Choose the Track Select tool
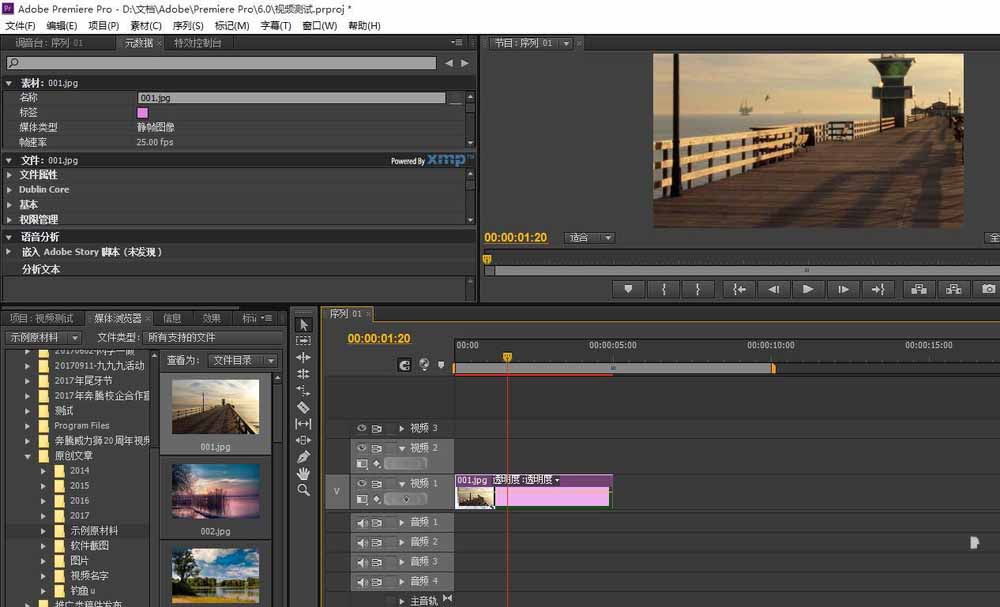This screenshot has width=1000, height=607. coord(304,341)
